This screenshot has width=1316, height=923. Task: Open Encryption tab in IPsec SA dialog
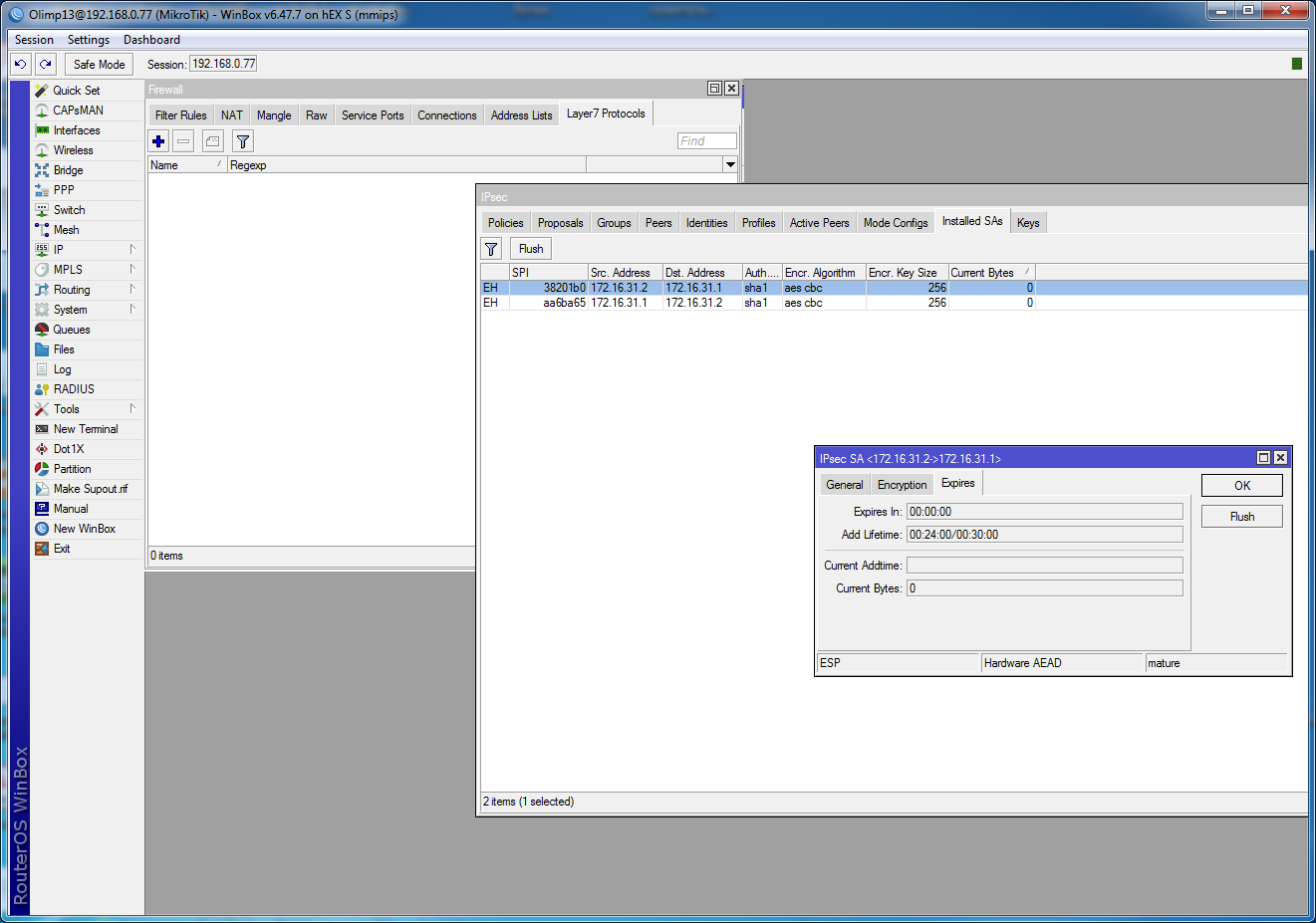point(903,485)
